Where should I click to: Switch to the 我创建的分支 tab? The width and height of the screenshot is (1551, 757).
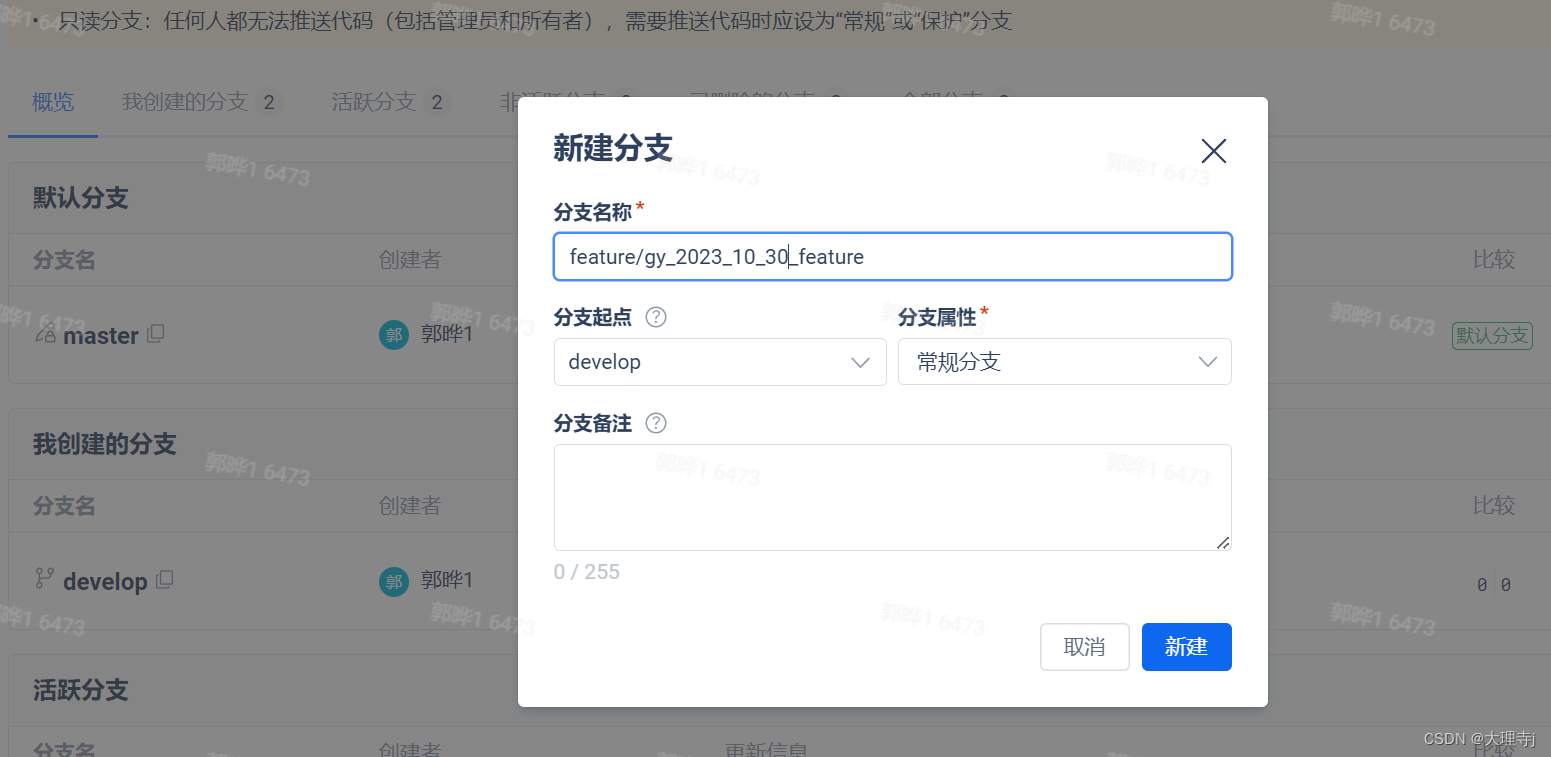coord(200,102)
